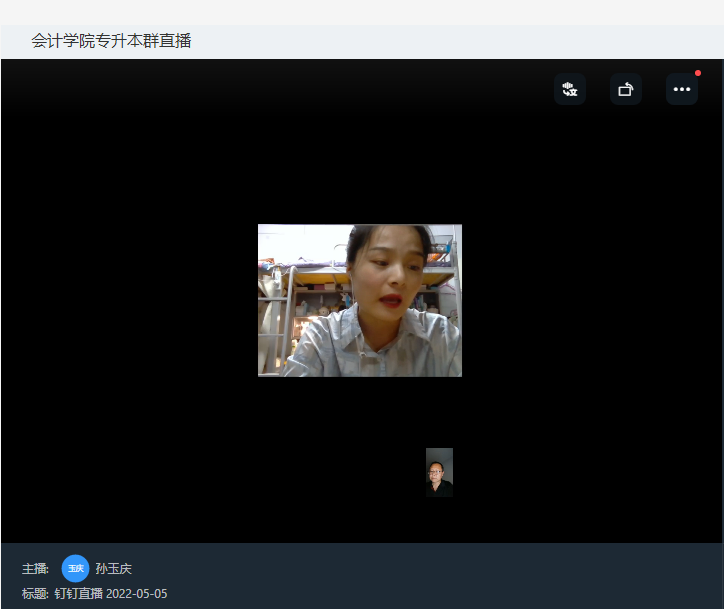
Task: Click the share/forward live stream icon
Action: pos(626,89)
